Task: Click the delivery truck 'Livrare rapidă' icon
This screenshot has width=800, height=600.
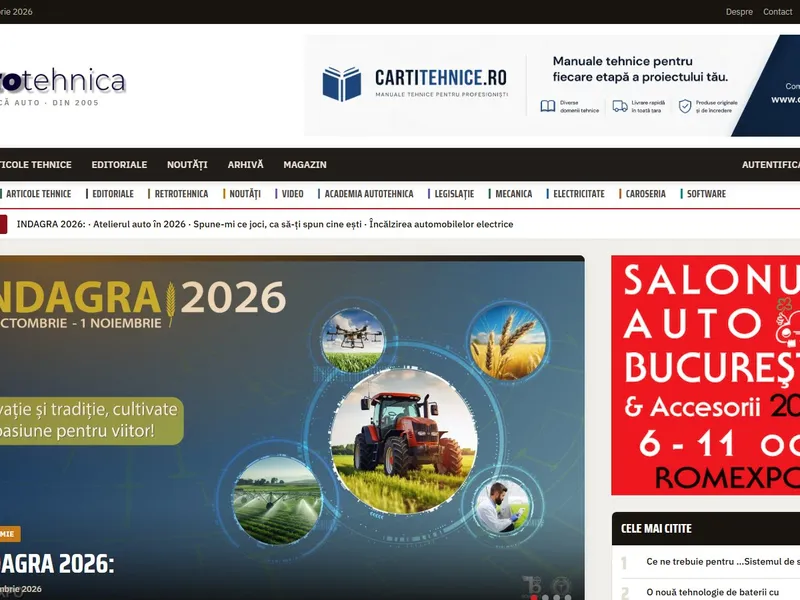Action: pyautogui.click(x=620, y=106)
